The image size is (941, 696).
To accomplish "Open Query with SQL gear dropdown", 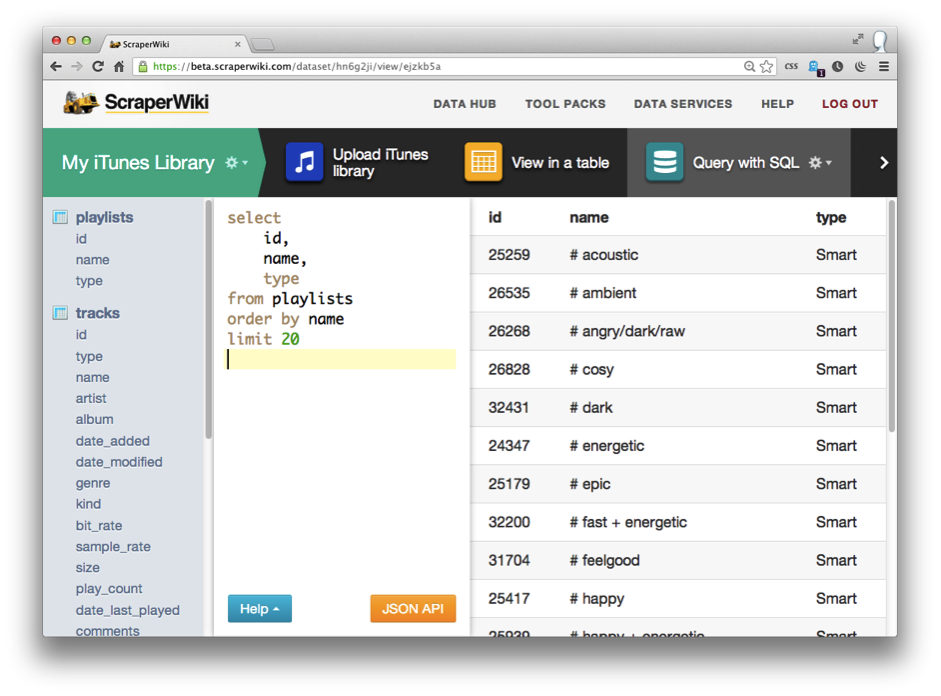I will (x=820, y=163).
